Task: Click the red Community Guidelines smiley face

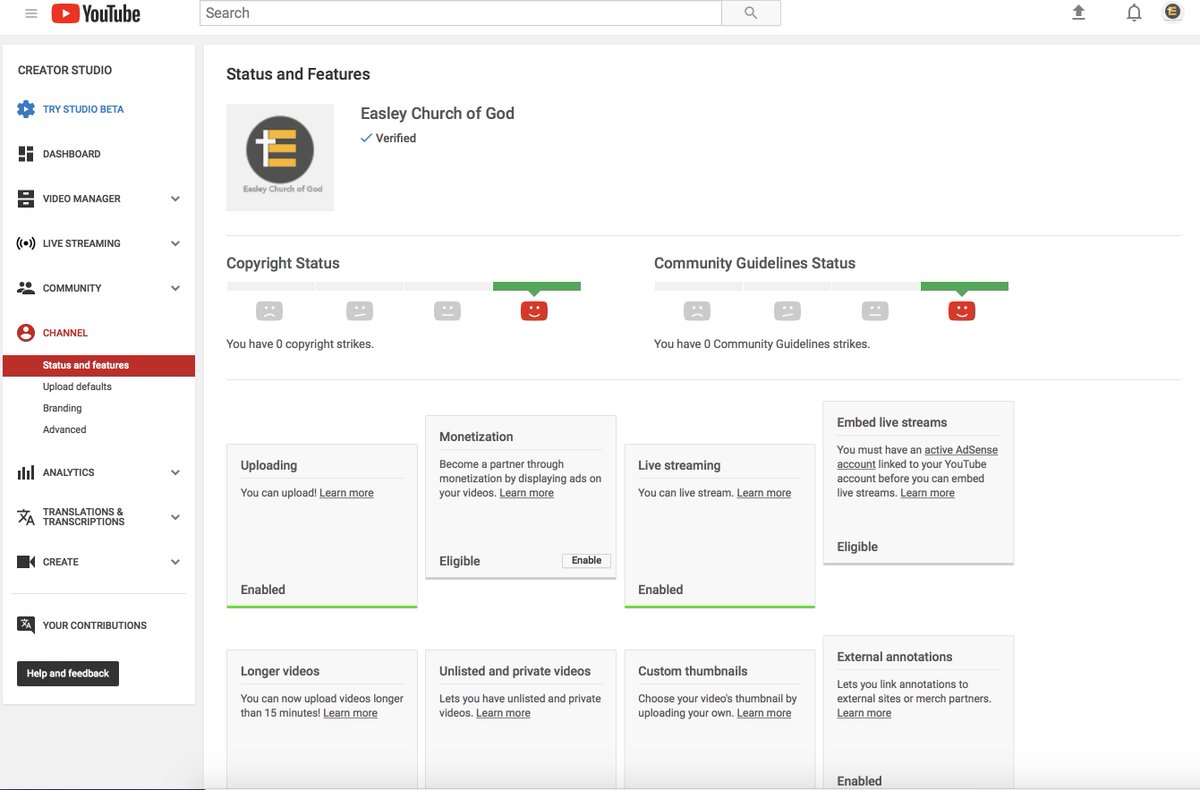Action: (x=962, y=311)
